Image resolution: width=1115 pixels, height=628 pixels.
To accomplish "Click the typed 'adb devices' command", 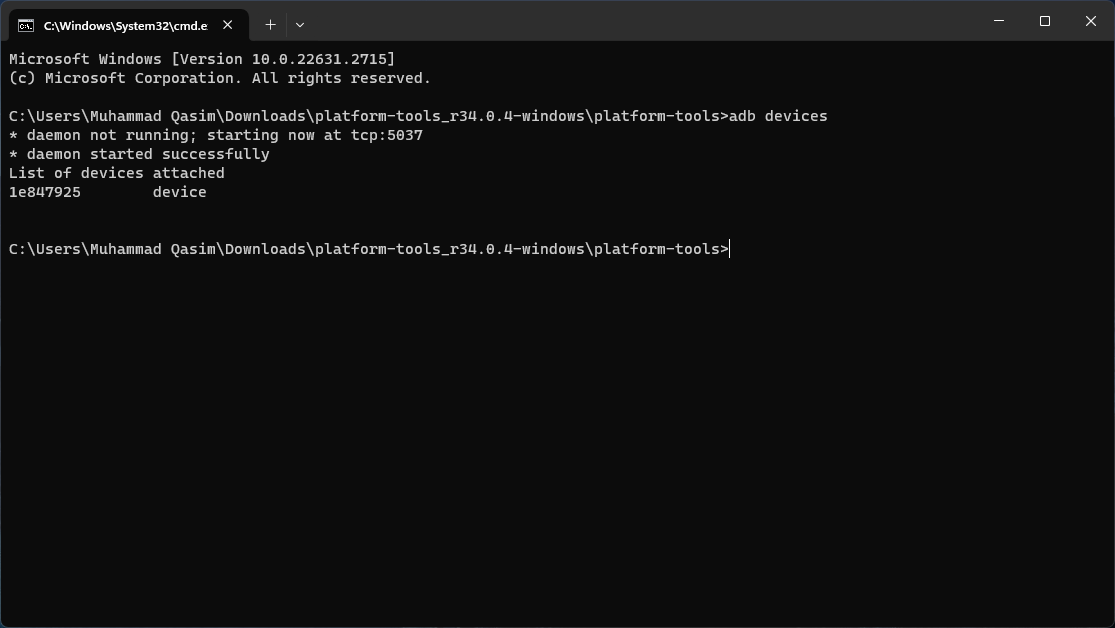I will [x=778, y=116].
